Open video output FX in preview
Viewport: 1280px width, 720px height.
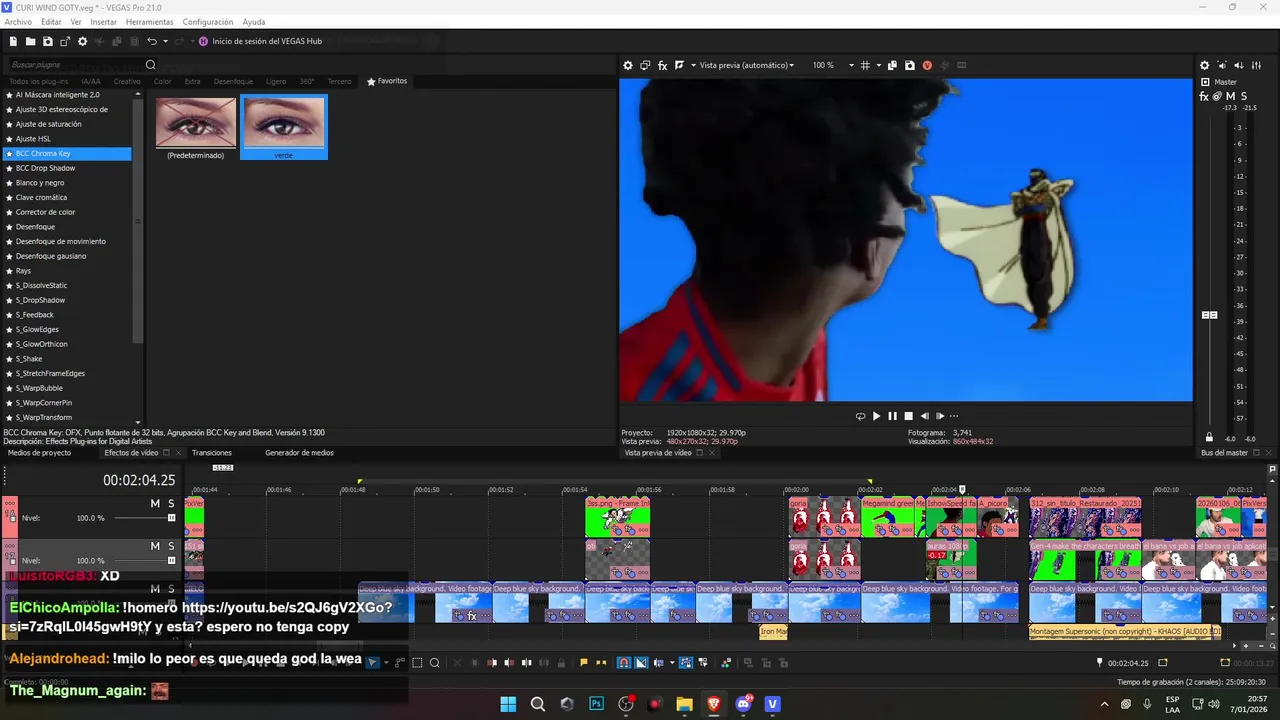click(662, 65)
